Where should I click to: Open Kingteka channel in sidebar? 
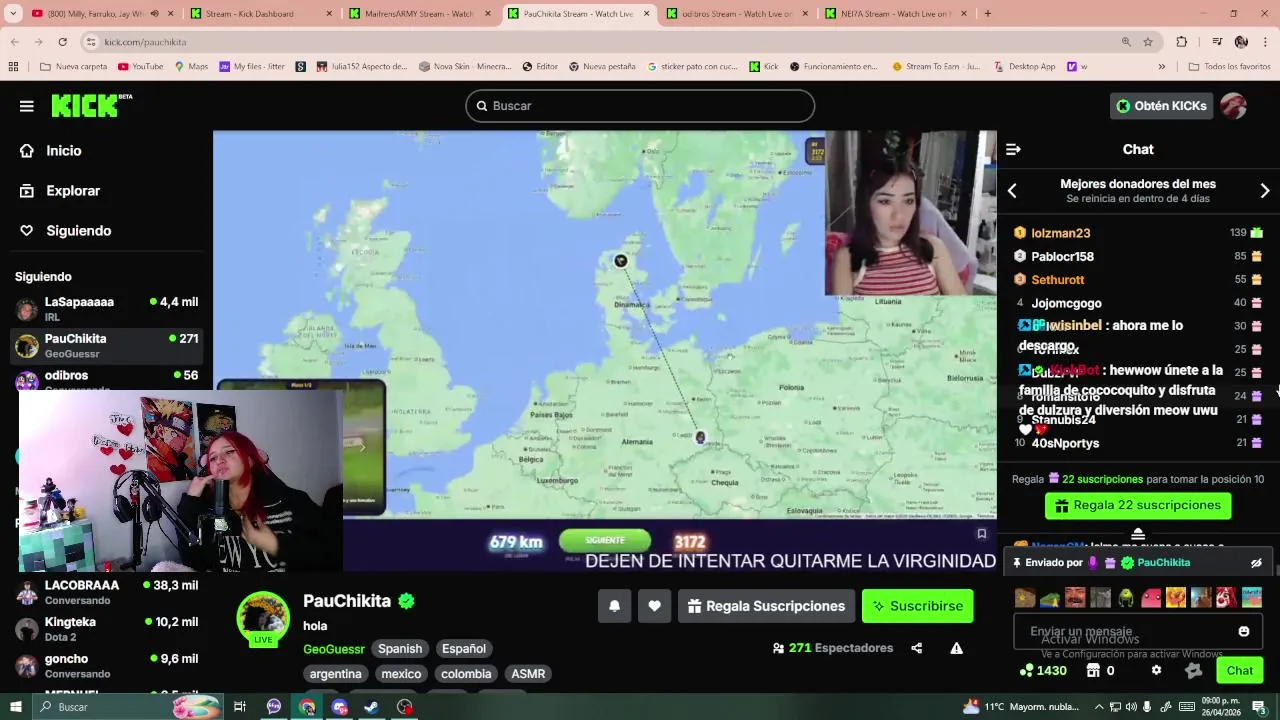(x=107, y=629)
